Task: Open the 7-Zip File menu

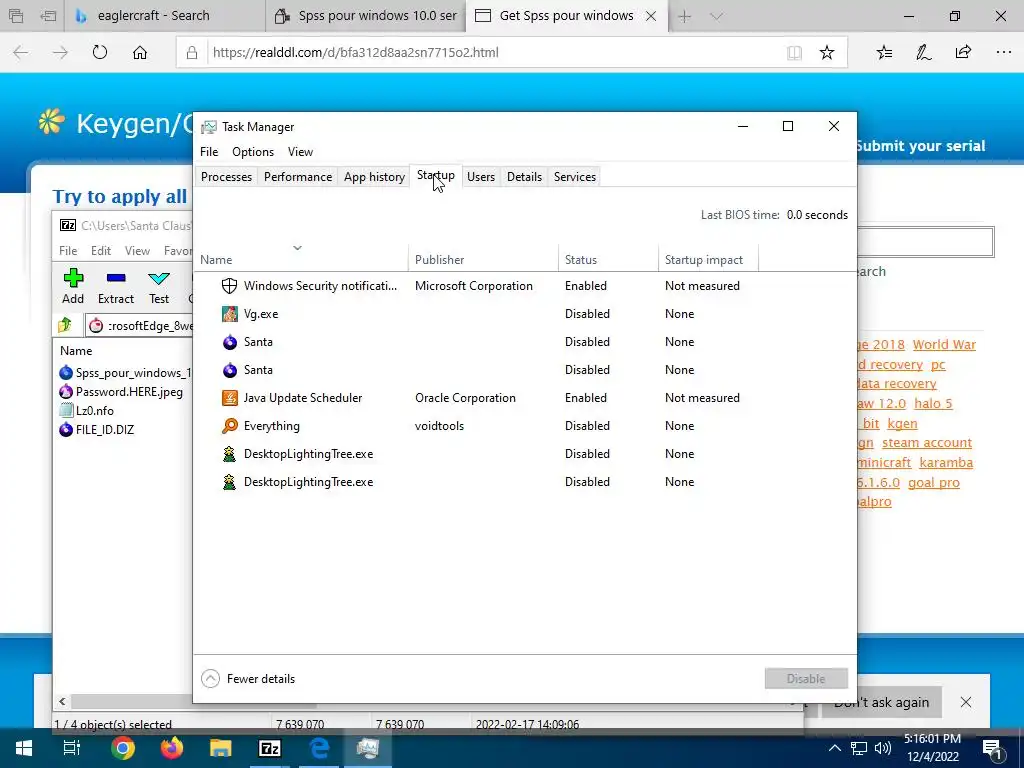Action: (68, 251)
